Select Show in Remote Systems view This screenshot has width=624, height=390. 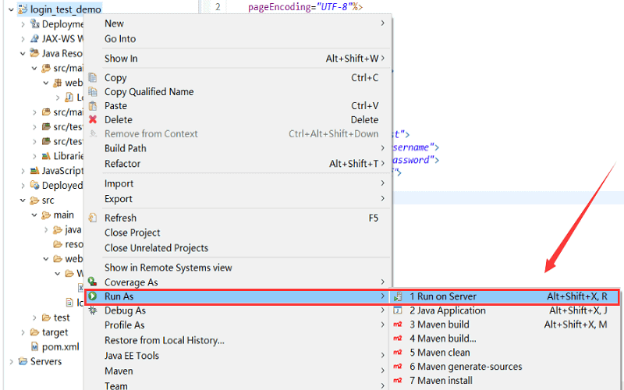pos(238,267)
